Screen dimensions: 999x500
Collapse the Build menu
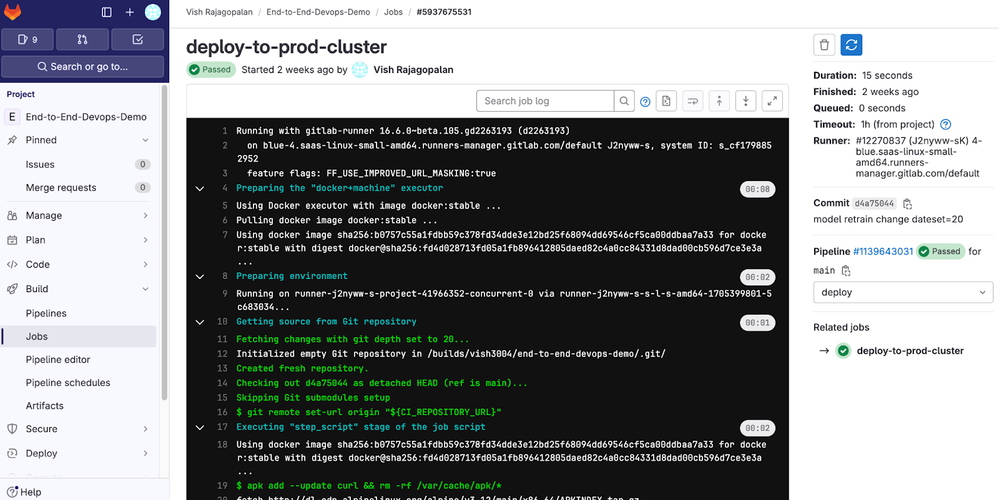point(79,289)
